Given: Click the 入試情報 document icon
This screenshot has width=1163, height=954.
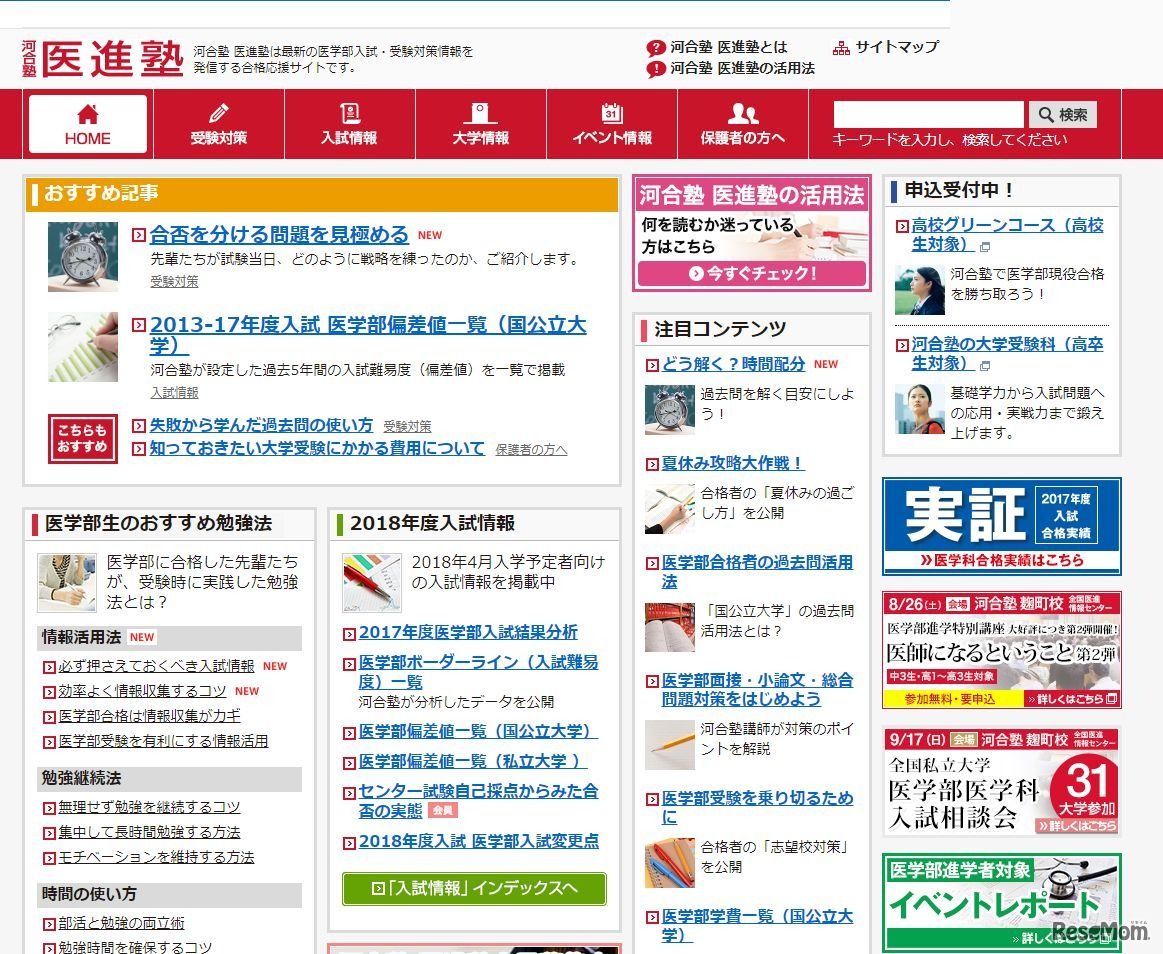Looking at the screenshot, I should tap(349, 111).
